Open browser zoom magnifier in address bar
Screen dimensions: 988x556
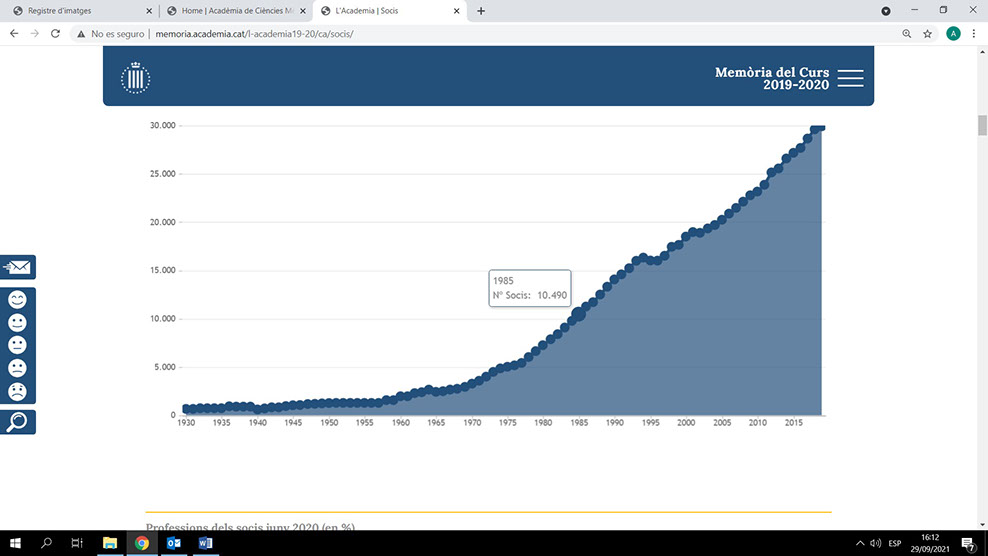(x=907, y=33)
